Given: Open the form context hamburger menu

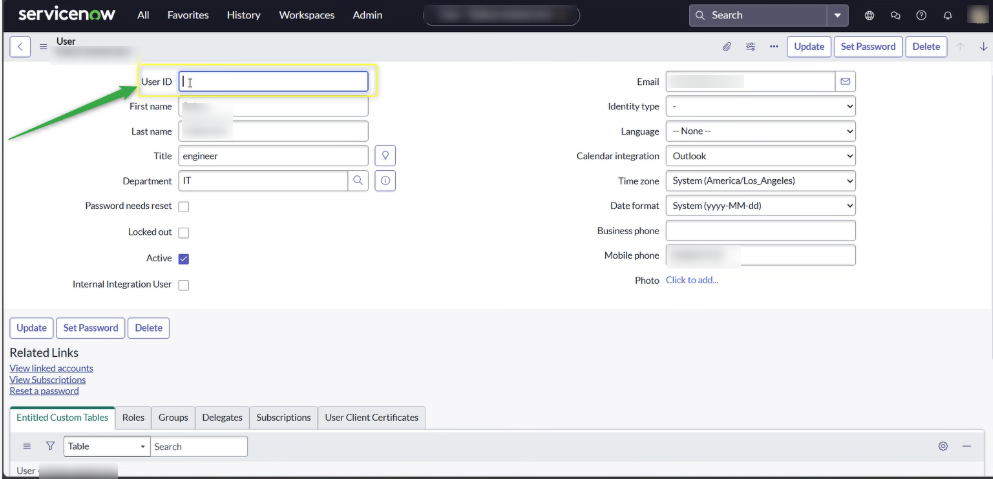Looking at the screenshot, I should [43, 46].
